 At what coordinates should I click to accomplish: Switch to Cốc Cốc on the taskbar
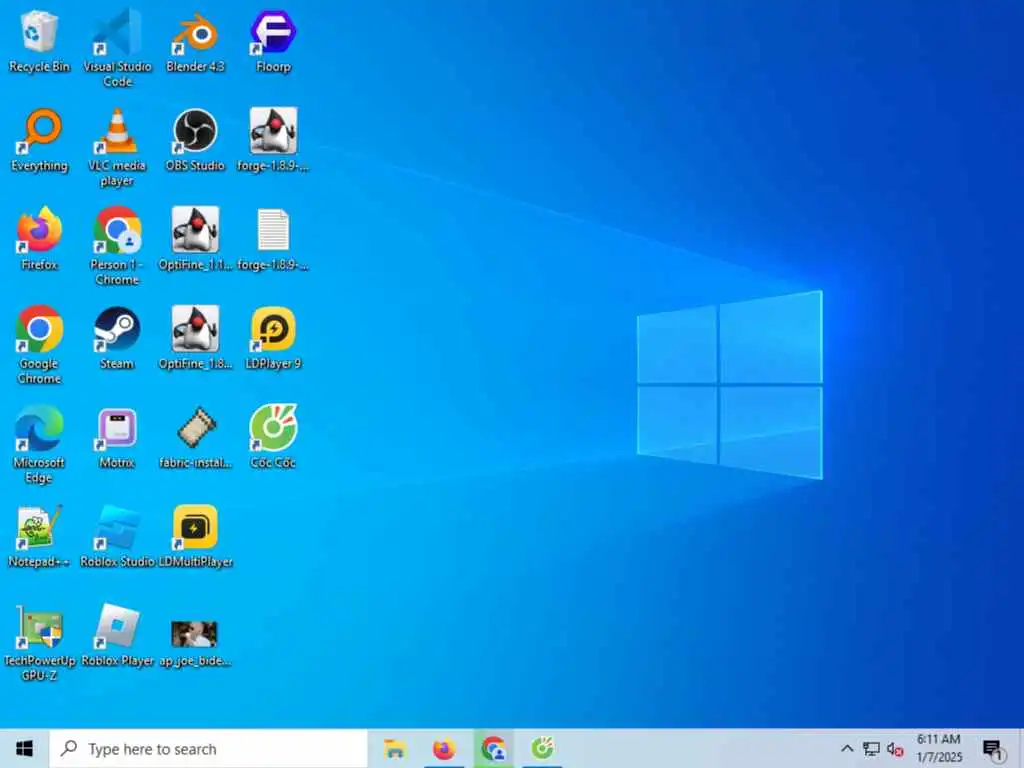(543, 748)
